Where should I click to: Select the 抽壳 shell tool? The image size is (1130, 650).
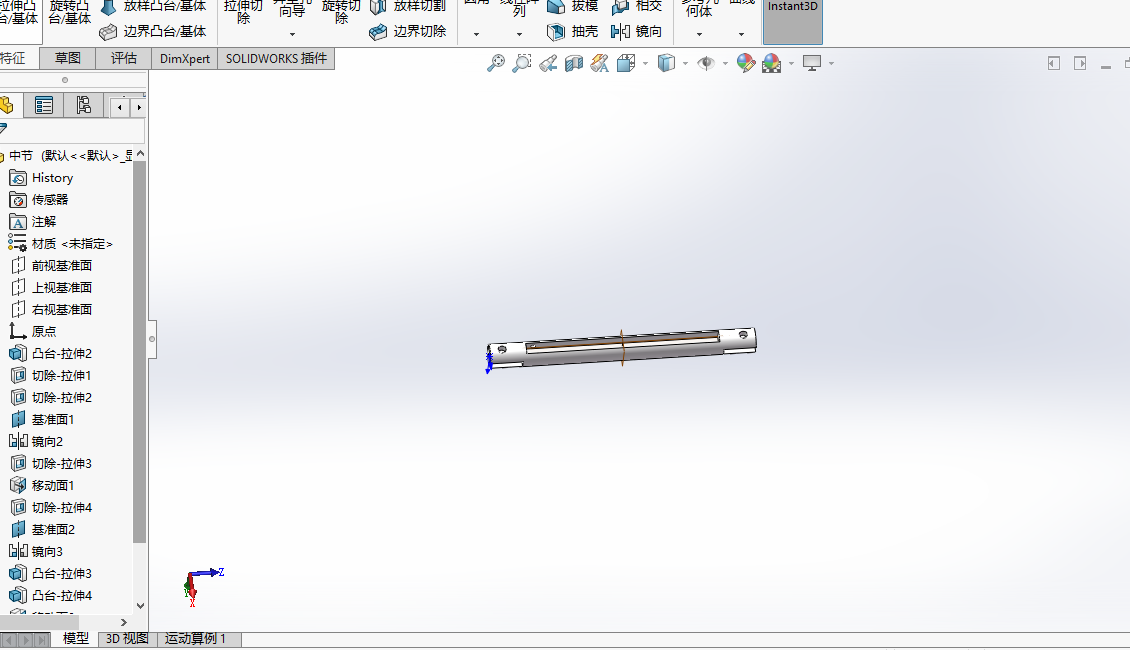pos(573,32)
